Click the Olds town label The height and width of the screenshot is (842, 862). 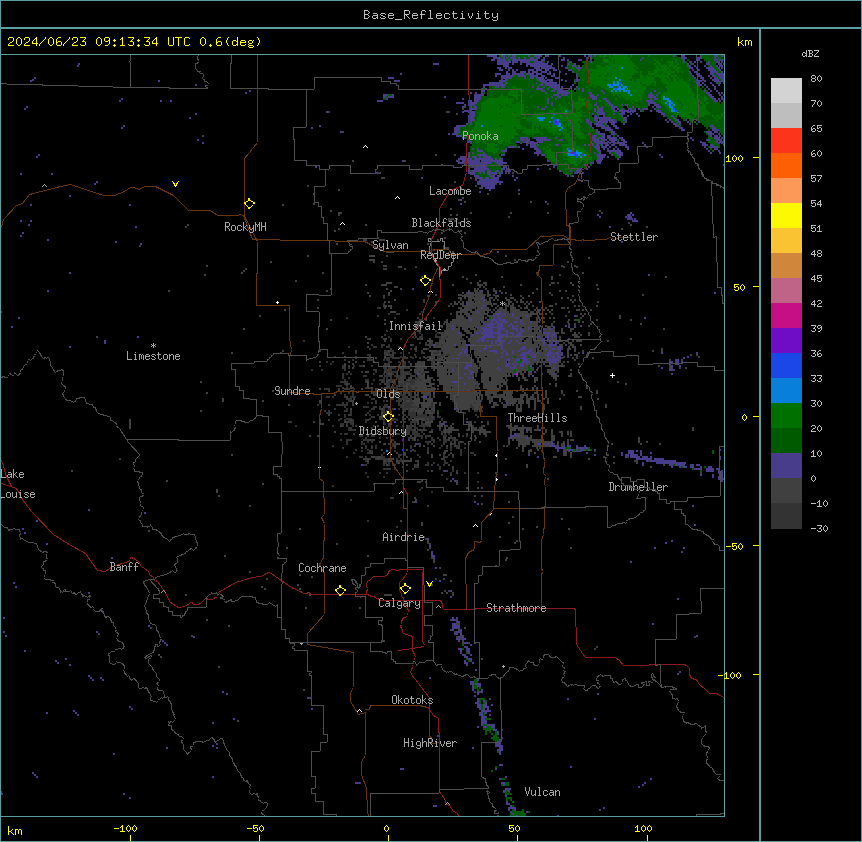[x=388, y=394]
